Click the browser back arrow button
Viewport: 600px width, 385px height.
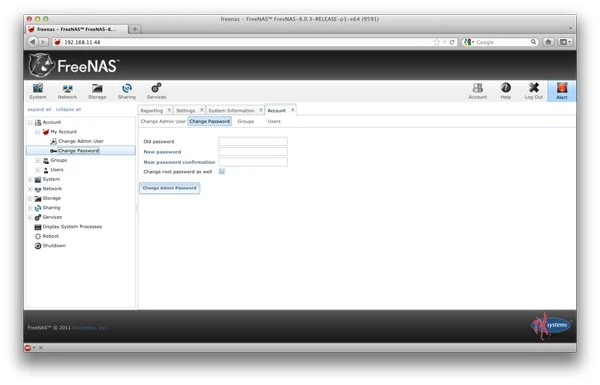pos(33,42)
